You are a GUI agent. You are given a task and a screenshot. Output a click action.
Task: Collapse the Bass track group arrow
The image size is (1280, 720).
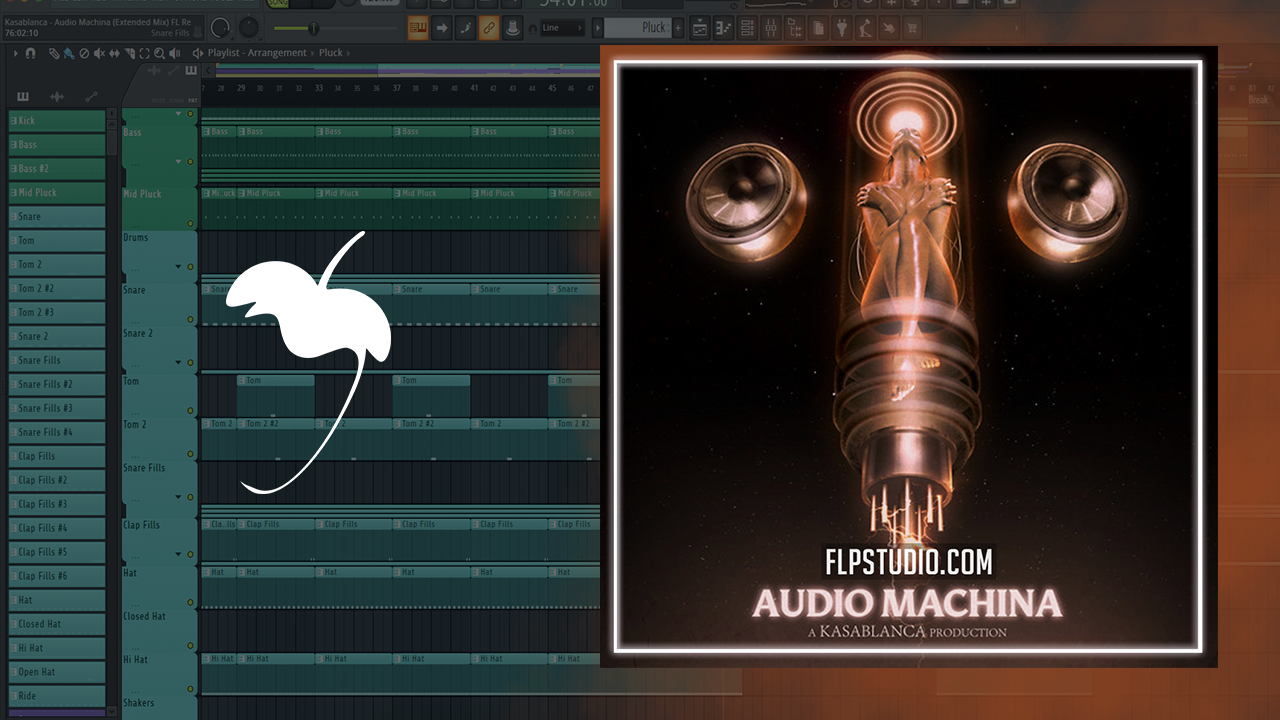click(179, 161)
